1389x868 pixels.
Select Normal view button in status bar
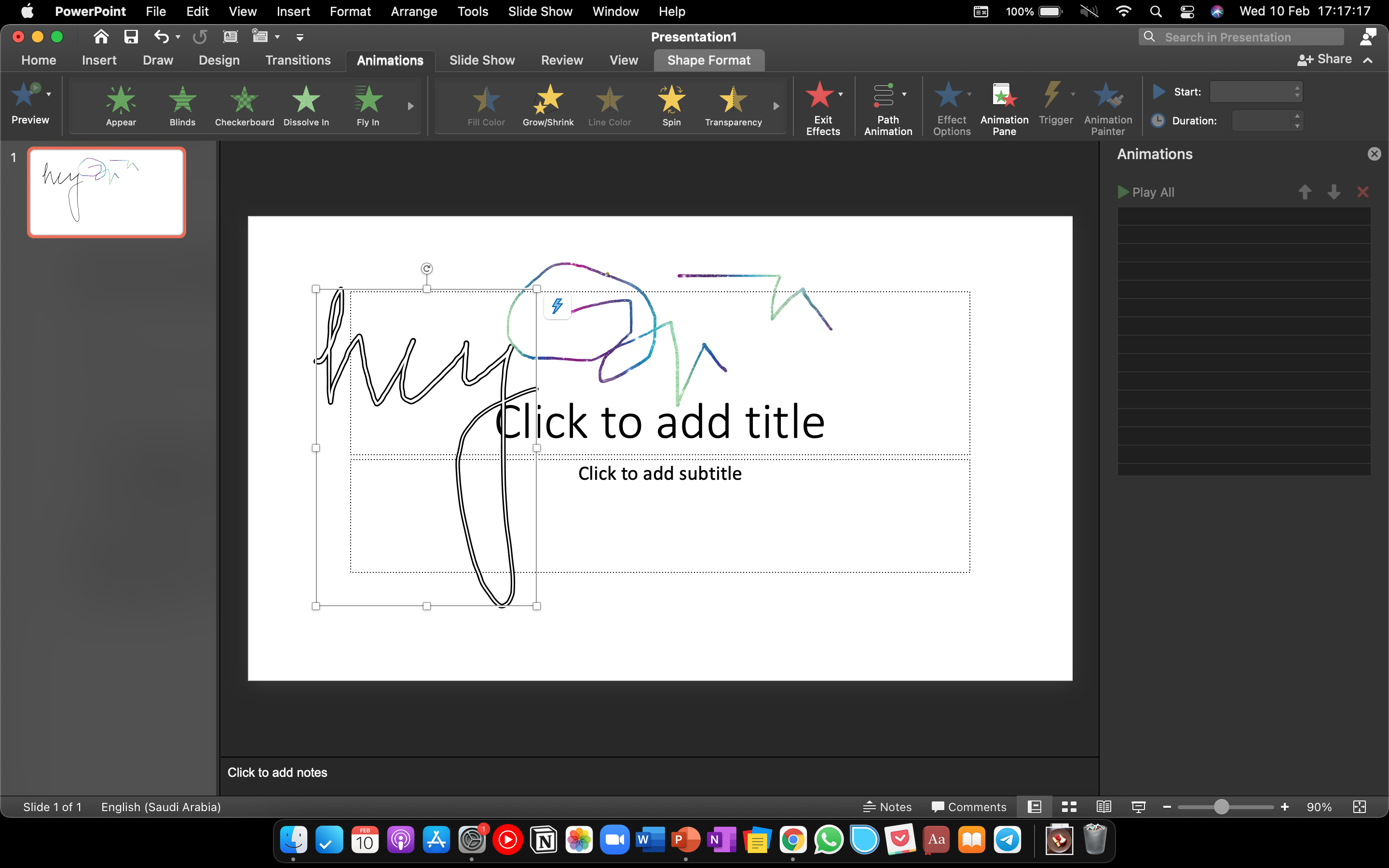[1035, 807]
